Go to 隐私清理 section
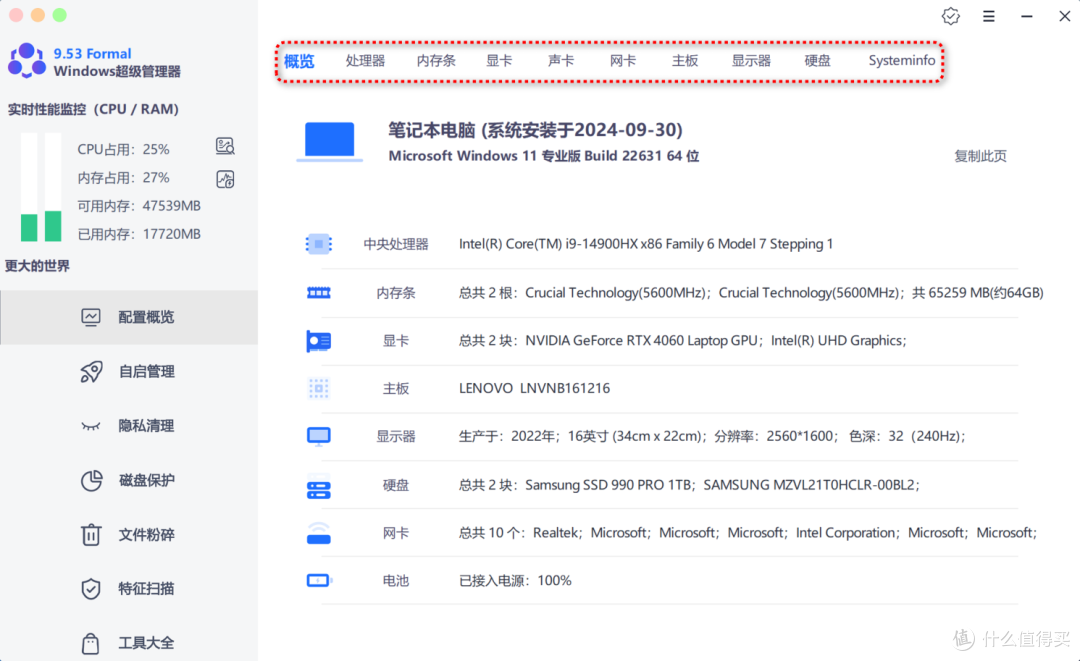 pyautogui.click(x=129, y=426)
